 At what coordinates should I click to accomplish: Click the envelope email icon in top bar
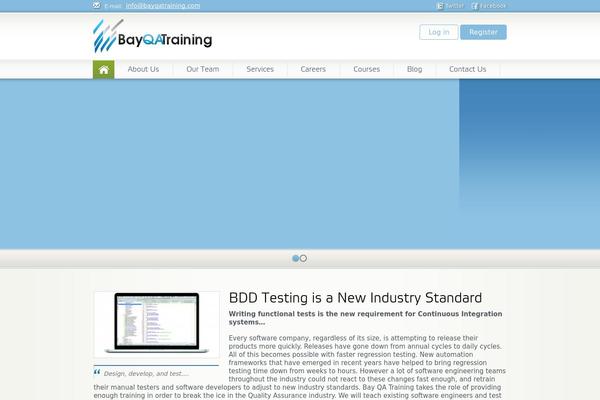(97, 5)
